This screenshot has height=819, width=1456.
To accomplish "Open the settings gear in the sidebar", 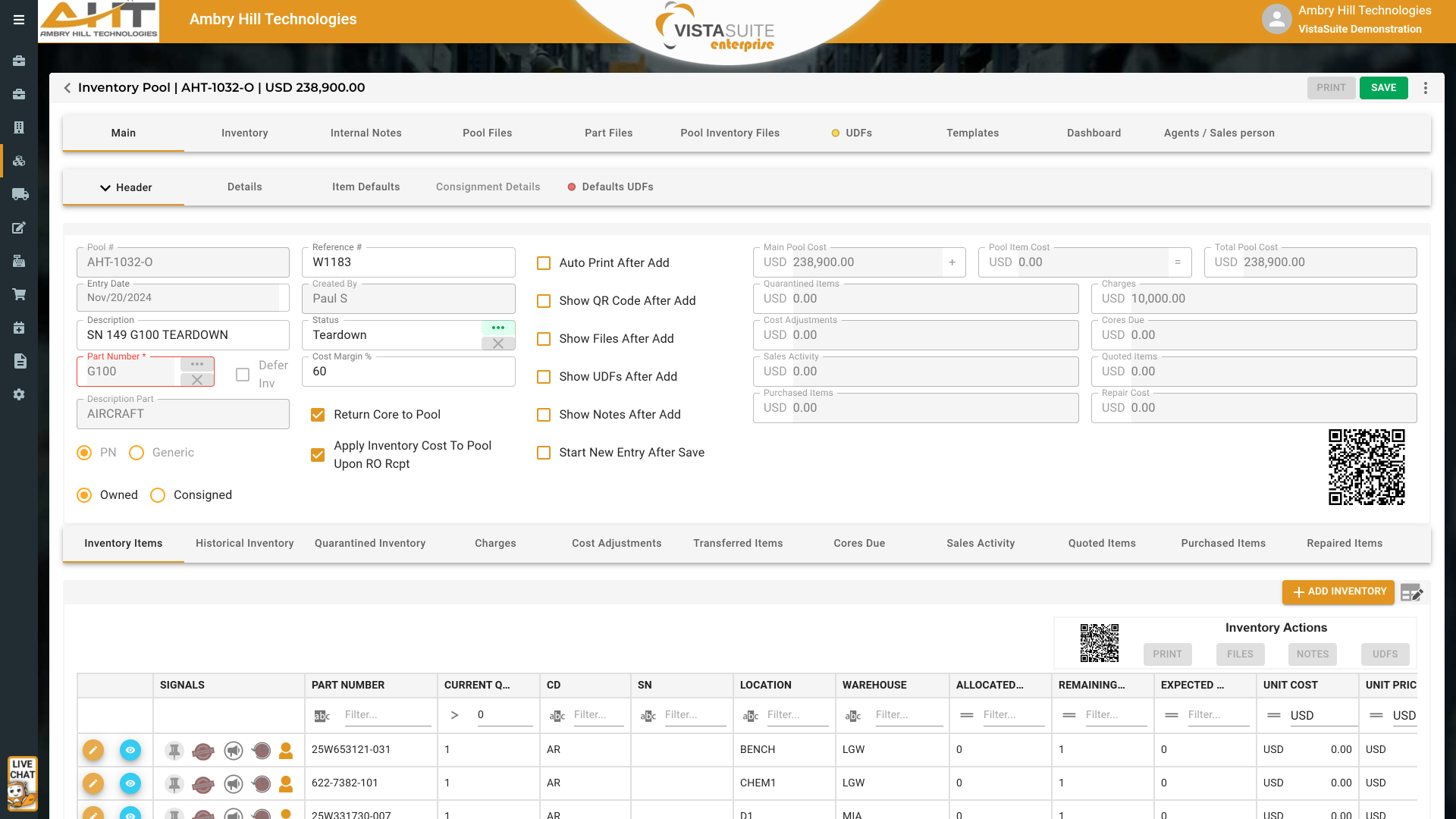I will point(19,394).
